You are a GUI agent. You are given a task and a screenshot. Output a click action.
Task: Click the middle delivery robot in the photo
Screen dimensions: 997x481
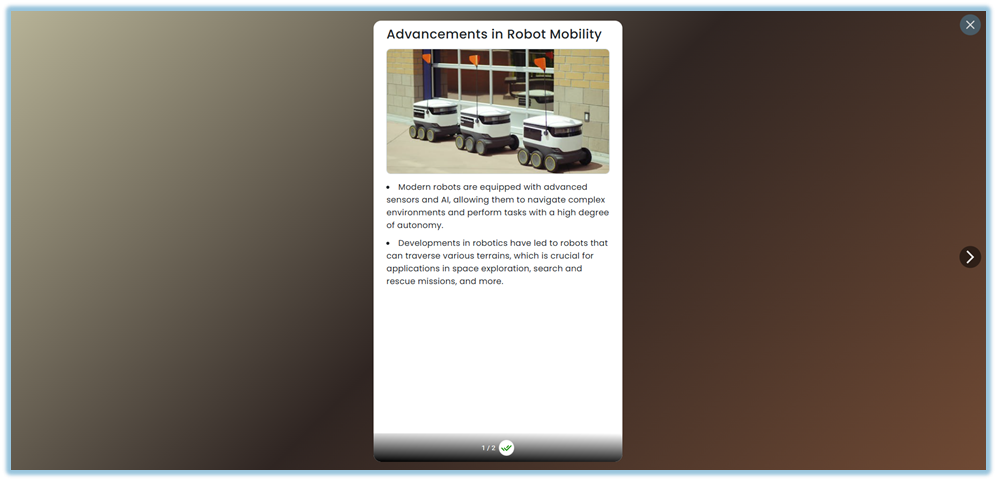pyautogui.click(x=484, y=128)
